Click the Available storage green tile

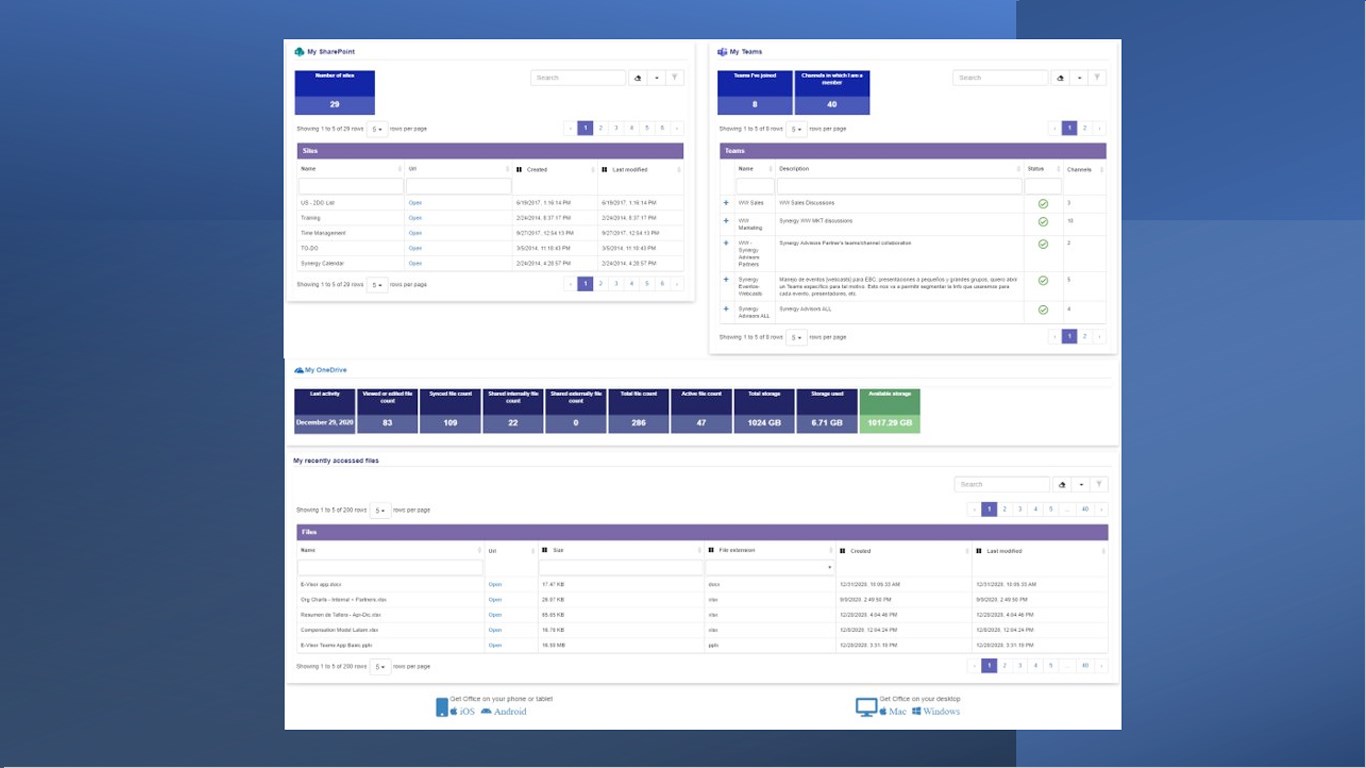pyautogui.click(x=890, y=411)
